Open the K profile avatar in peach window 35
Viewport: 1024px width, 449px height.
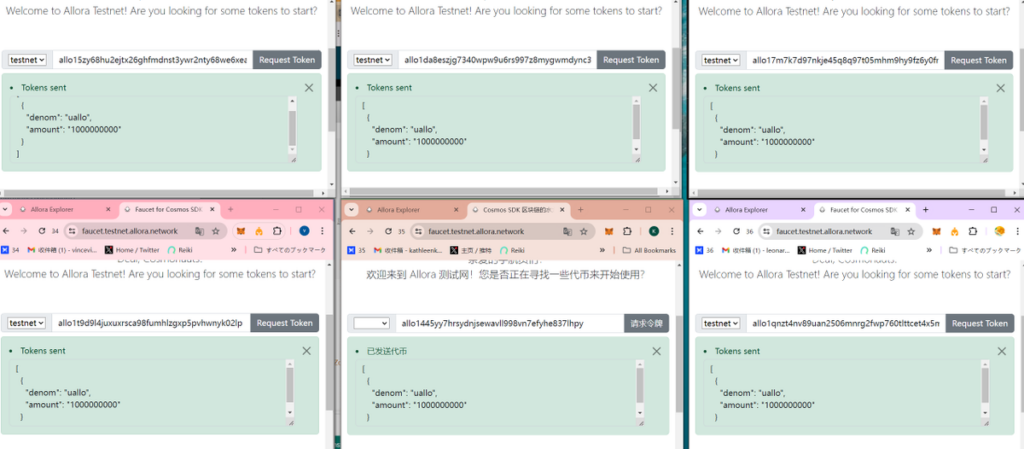click(653, 231)
